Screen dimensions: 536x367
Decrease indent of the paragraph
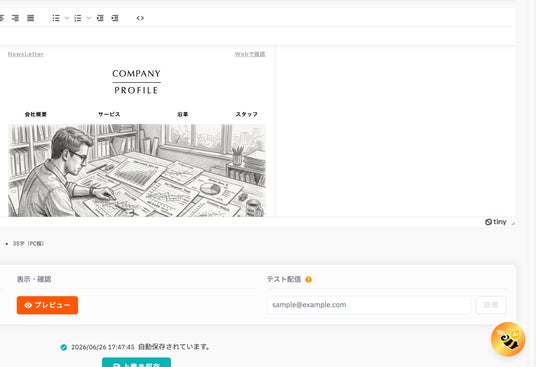(100, 18)
